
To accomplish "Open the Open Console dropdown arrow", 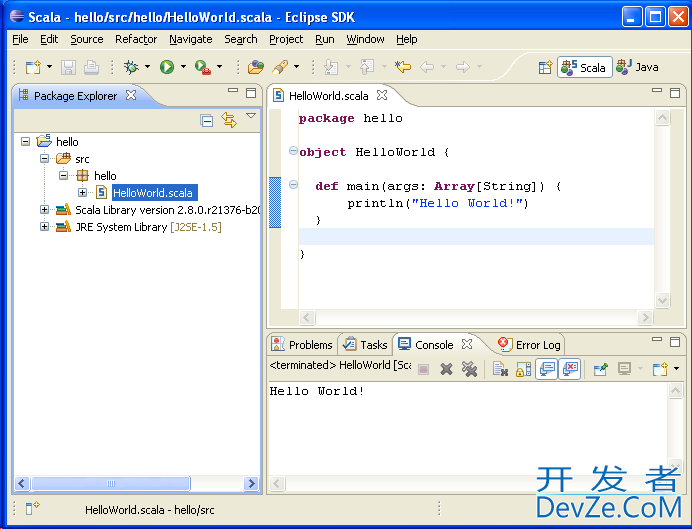I will click(x=677, y=369).
